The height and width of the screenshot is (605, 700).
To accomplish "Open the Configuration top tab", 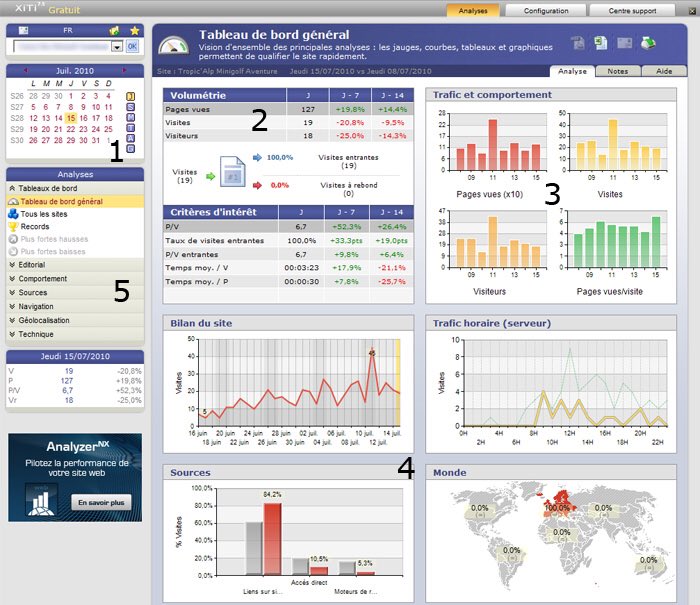I will click(x=546, y=11).
